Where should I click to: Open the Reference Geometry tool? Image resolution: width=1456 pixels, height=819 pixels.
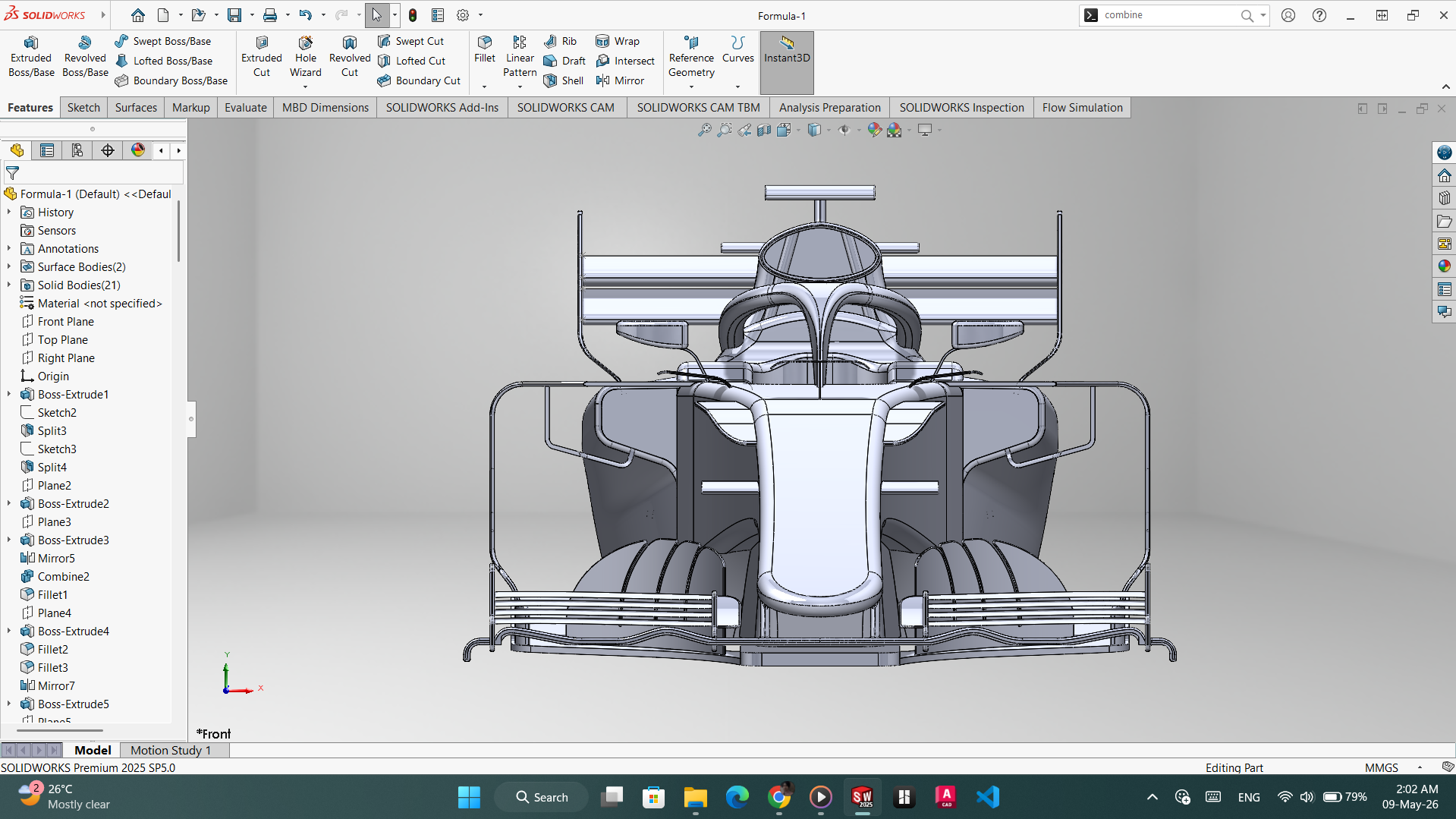[691, 57]
